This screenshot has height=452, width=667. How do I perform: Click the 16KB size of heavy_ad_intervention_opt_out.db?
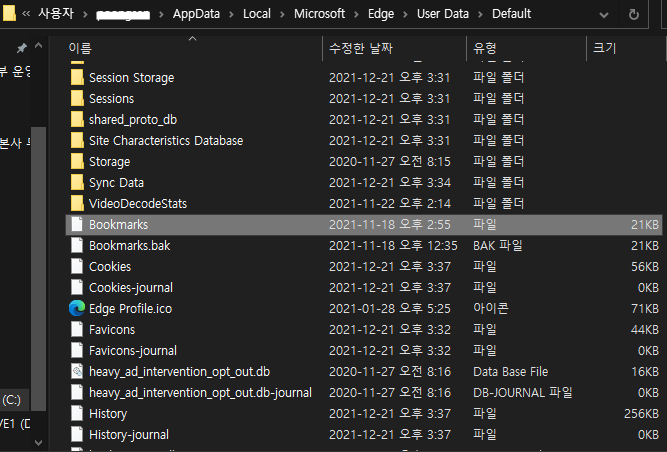[645, 372]
